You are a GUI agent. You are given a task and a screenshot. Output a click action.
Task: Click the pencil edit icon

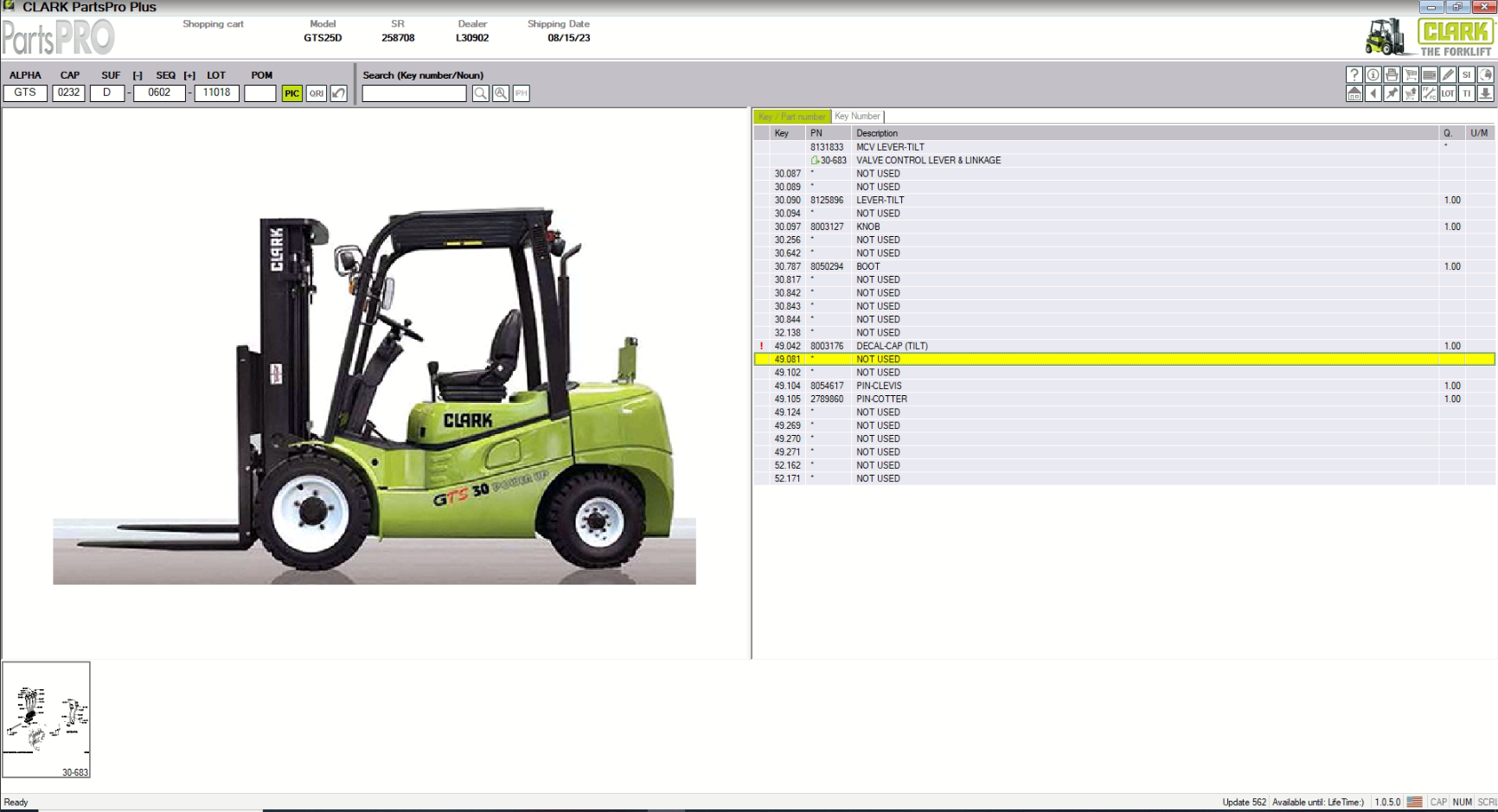[x=1448, y=75]
